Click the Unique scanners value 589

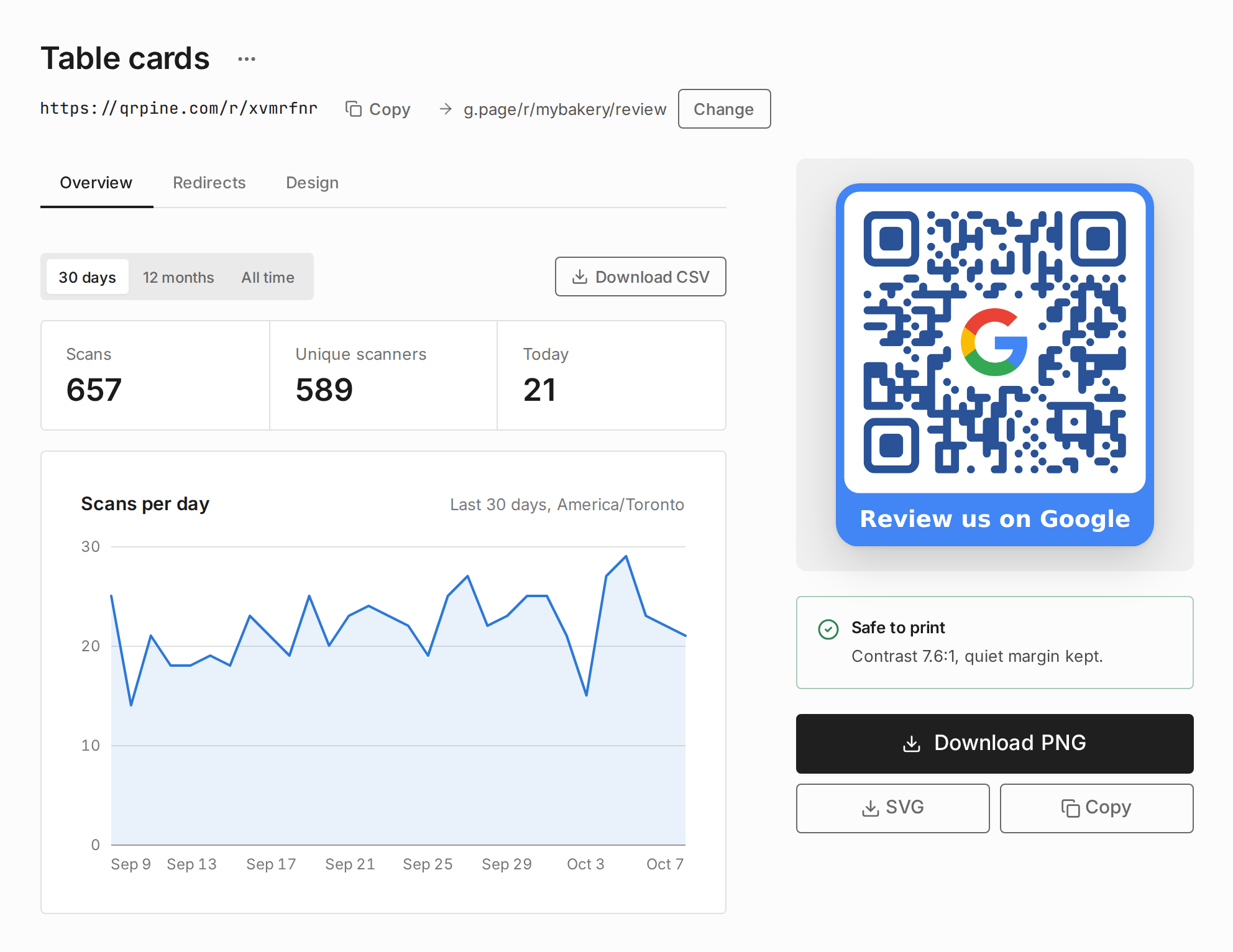click(x=324, y=390)
